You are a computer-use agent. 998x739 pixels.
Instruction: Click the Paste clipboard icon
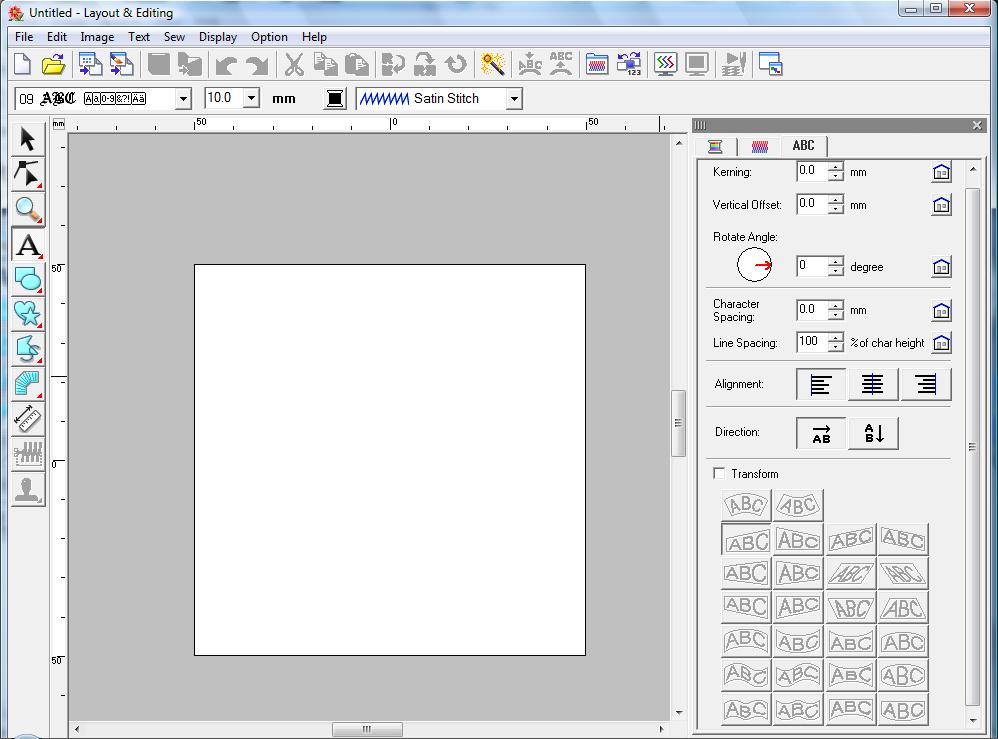pyautogui.click(x=356, y=64)
